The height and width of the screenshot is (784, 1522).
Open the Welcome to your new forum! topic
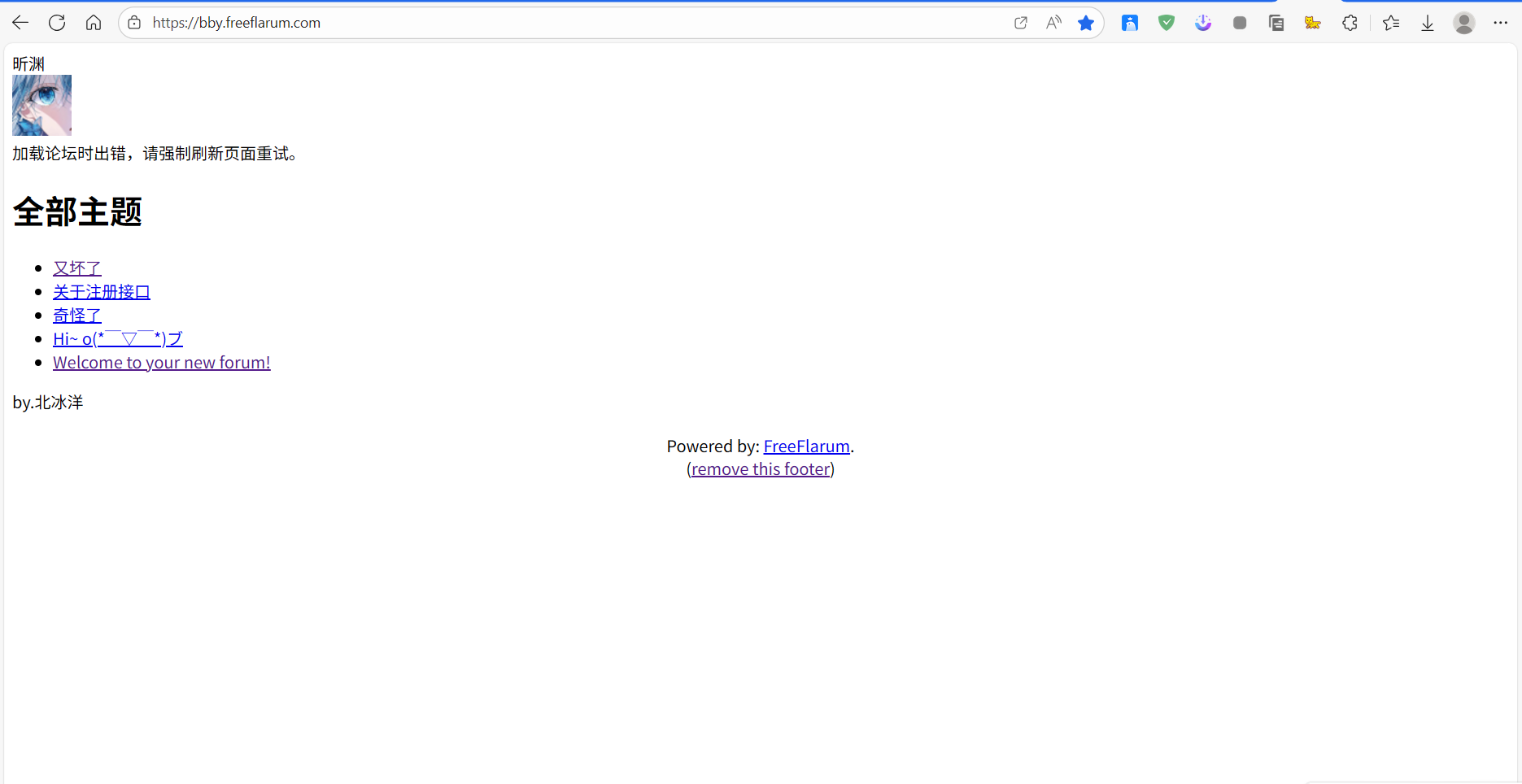[x=161, y=363]
